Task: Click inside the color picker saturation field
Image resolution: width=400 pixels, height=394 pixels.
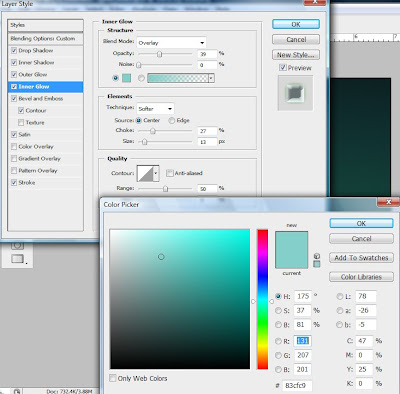Action: click(x=180, y=299)
